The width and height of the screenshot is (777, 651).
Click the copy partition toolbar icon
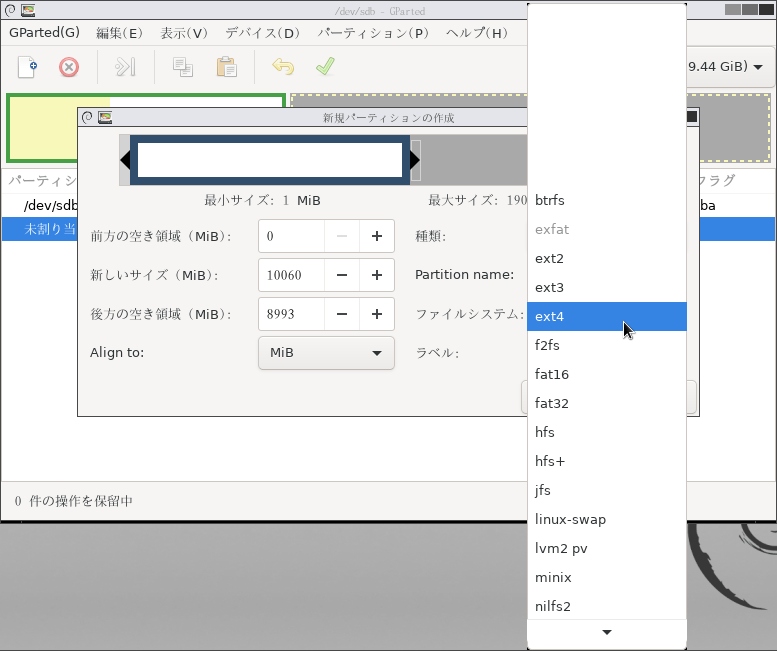(x=182, y=67)
